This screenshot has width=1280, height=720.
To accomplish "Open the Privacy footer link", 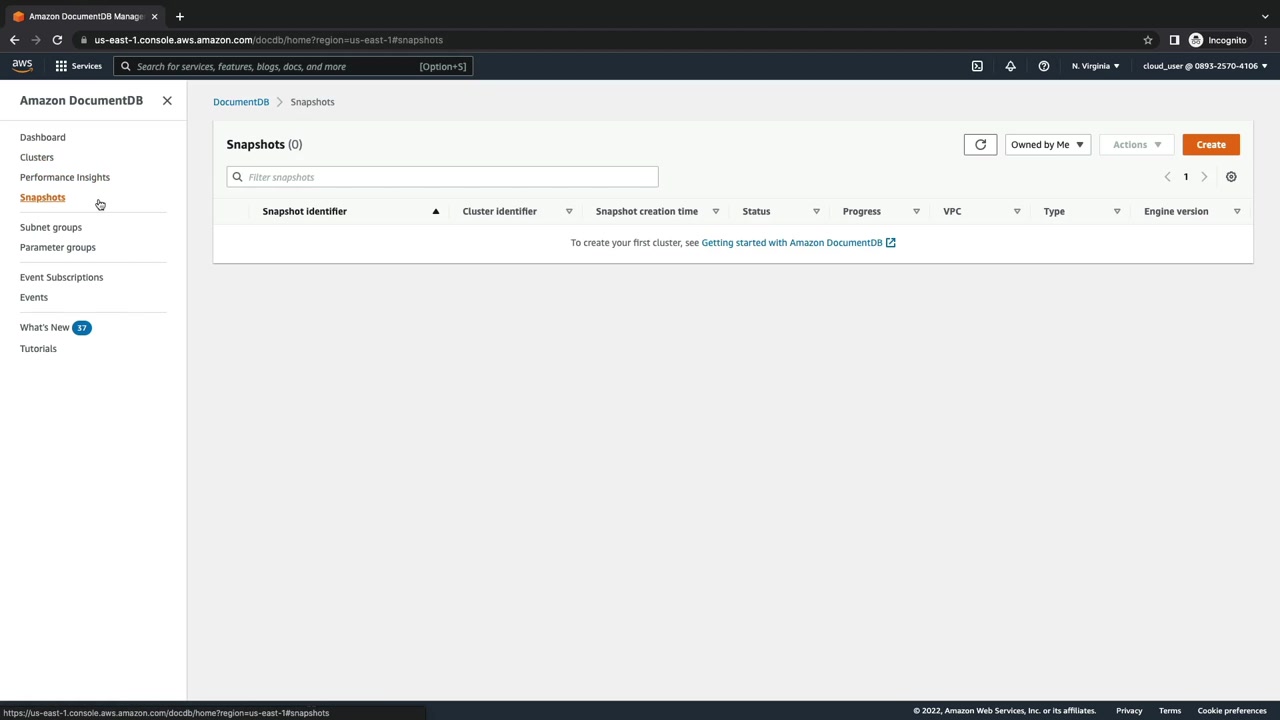I will pyautogui.click(x=1129, y=711).
